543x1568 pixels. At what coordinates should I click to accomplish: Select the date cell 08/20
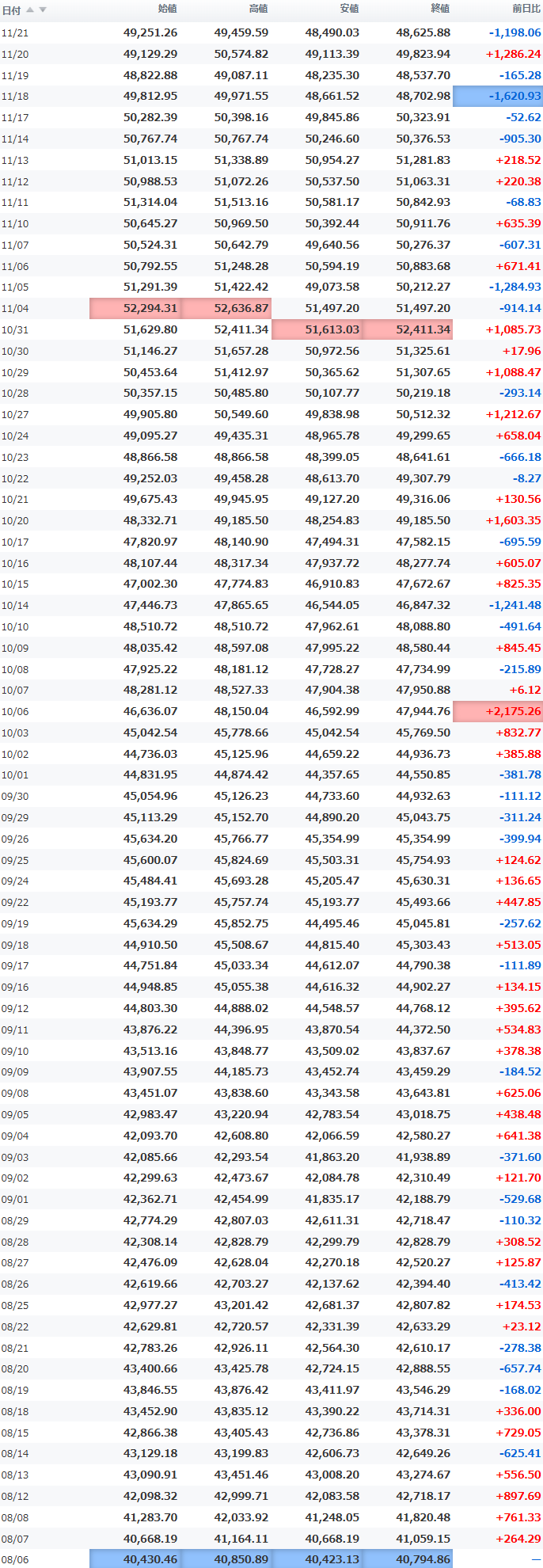tap(15, 1370)
